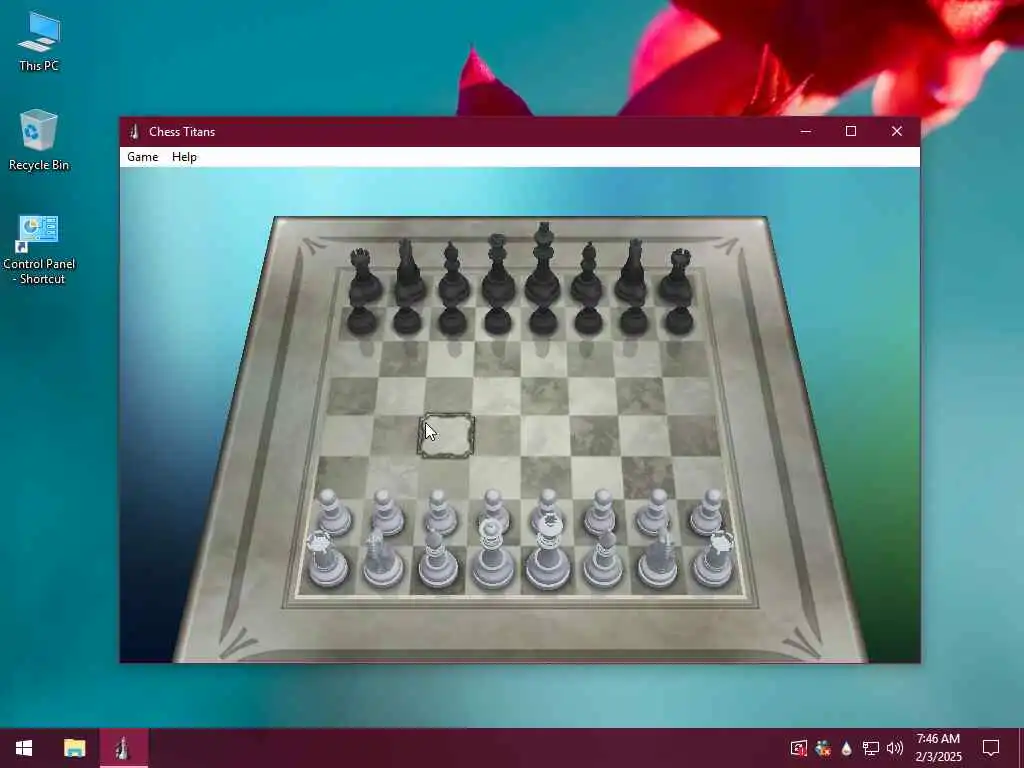Screen dimensions: 1024x768
Task: Select the white bishop on f1
Action: (x=603, y=558)
